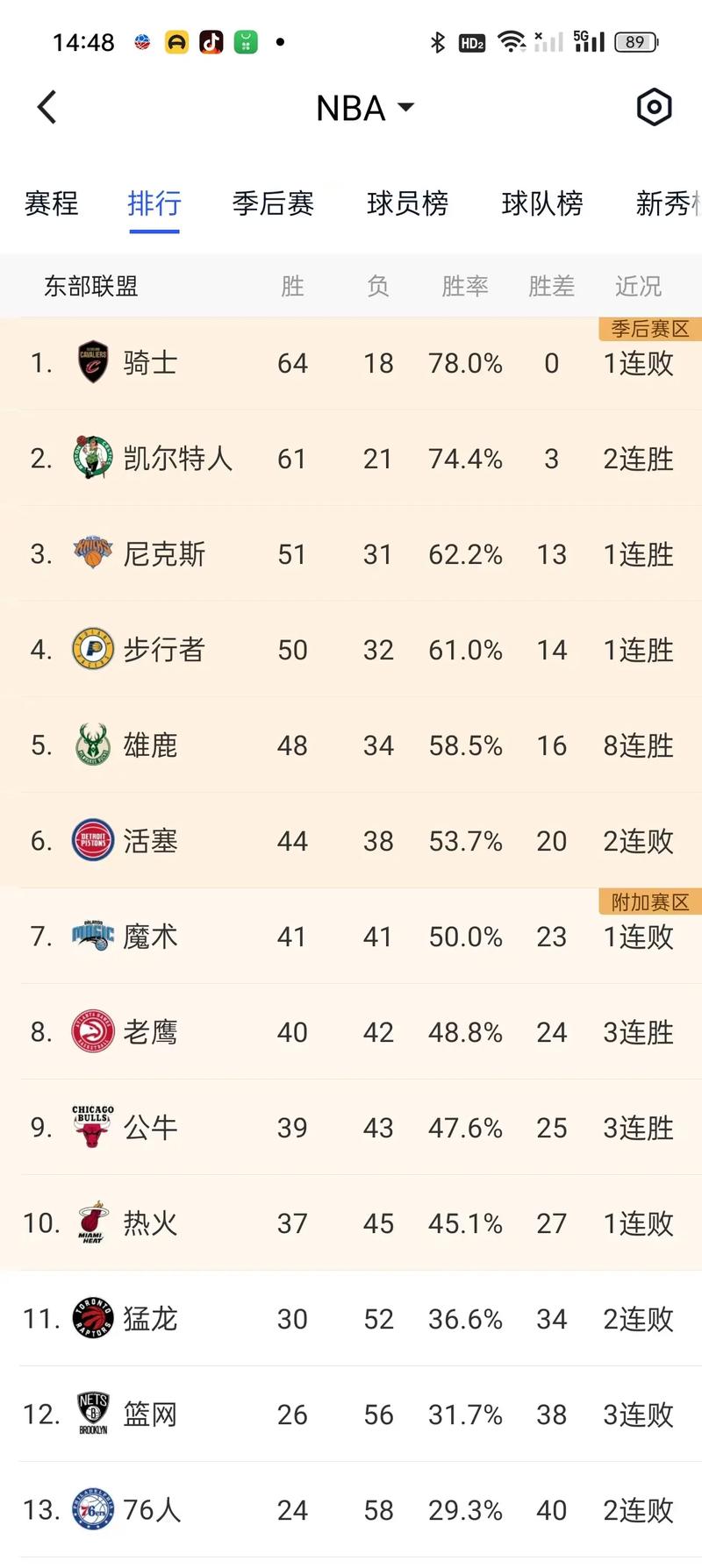The image size is (702, 1568).
Task: Select the Celtics logo icon
Action: [91, 459]
